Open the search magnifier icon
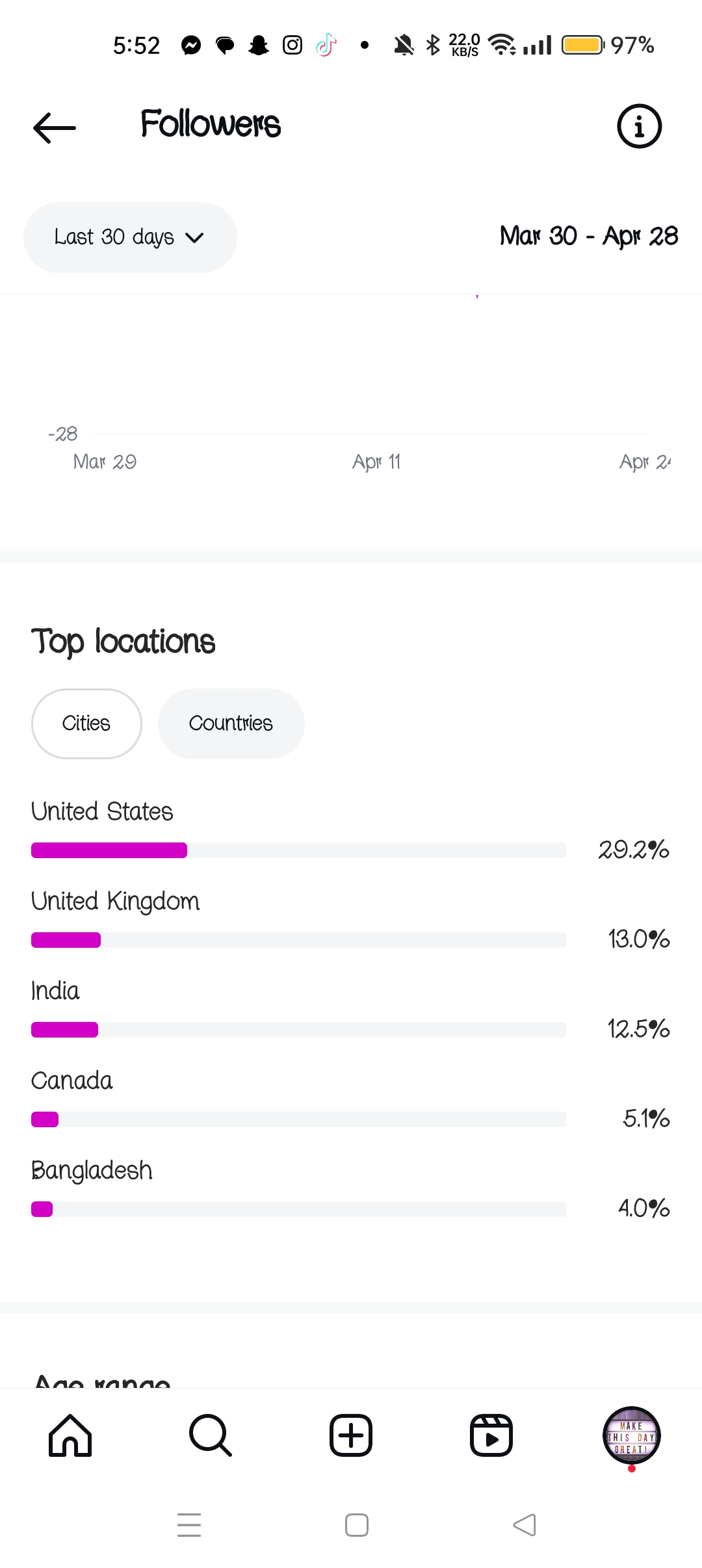 (x=210, y=1435)
